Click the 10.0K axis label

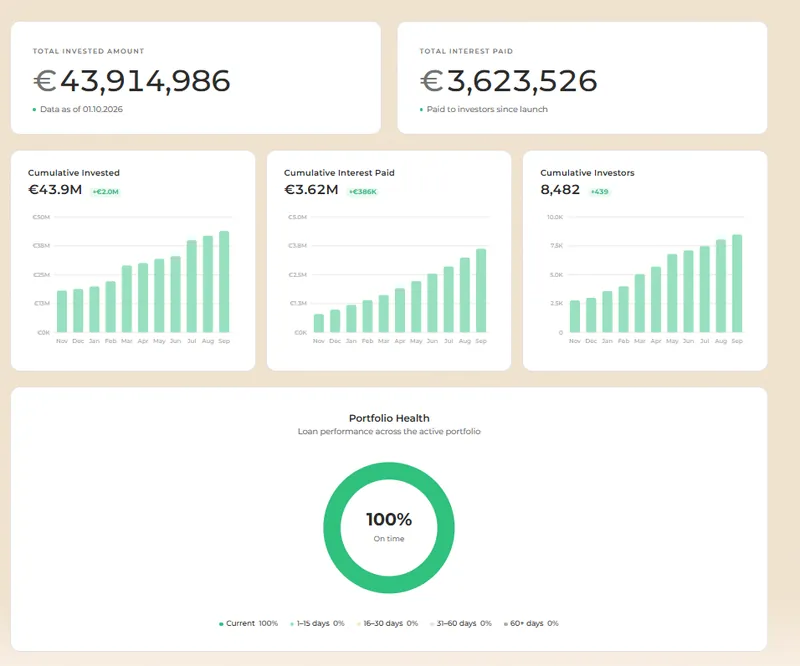click(x=555, y=217)
